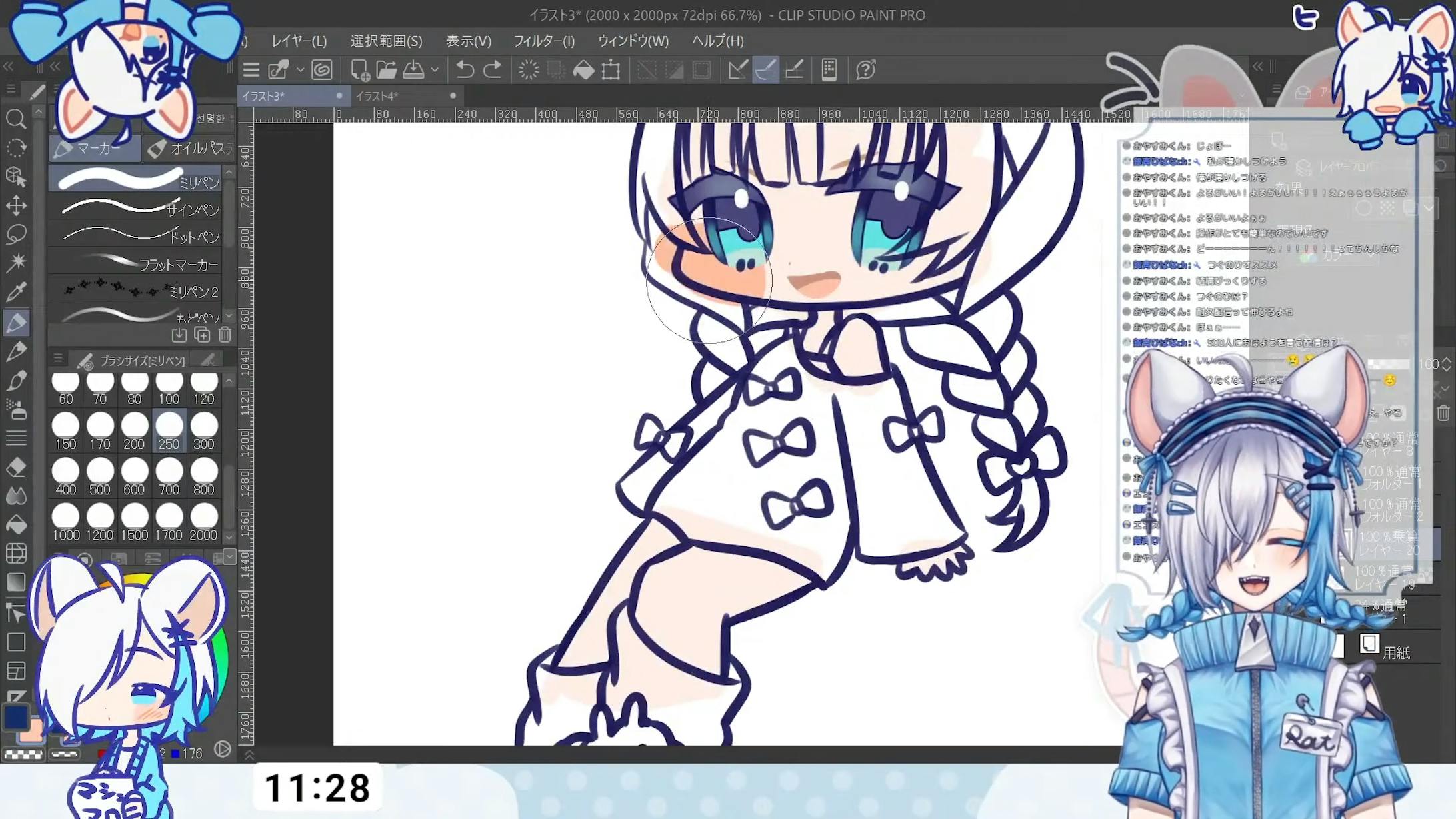Open the フィルター(I) menu
The width and height of the screenshot is (1456, 819).
tap(543, 41)
